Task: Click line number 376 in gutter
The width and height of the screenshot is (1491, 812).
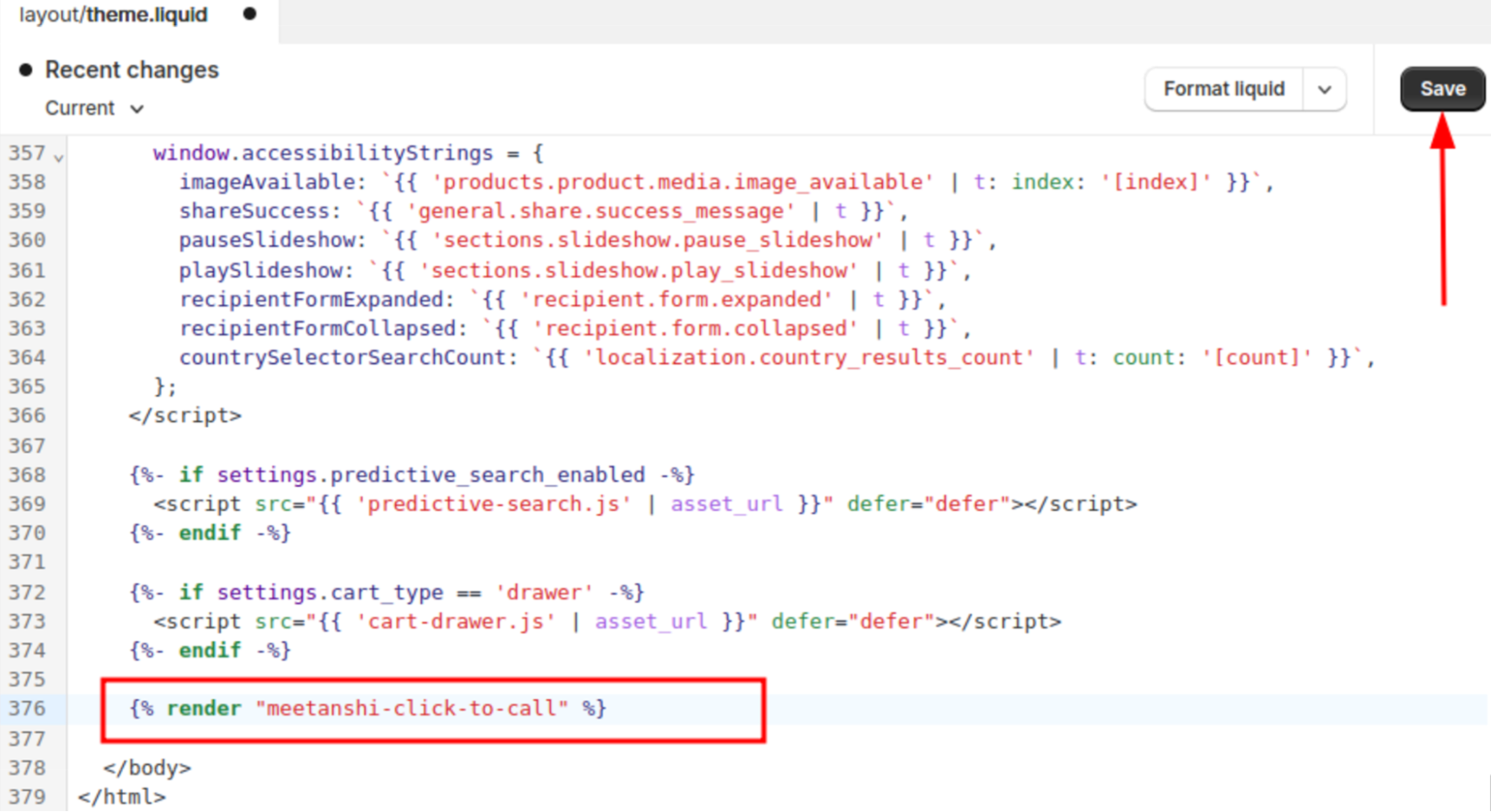Action: 28,708
